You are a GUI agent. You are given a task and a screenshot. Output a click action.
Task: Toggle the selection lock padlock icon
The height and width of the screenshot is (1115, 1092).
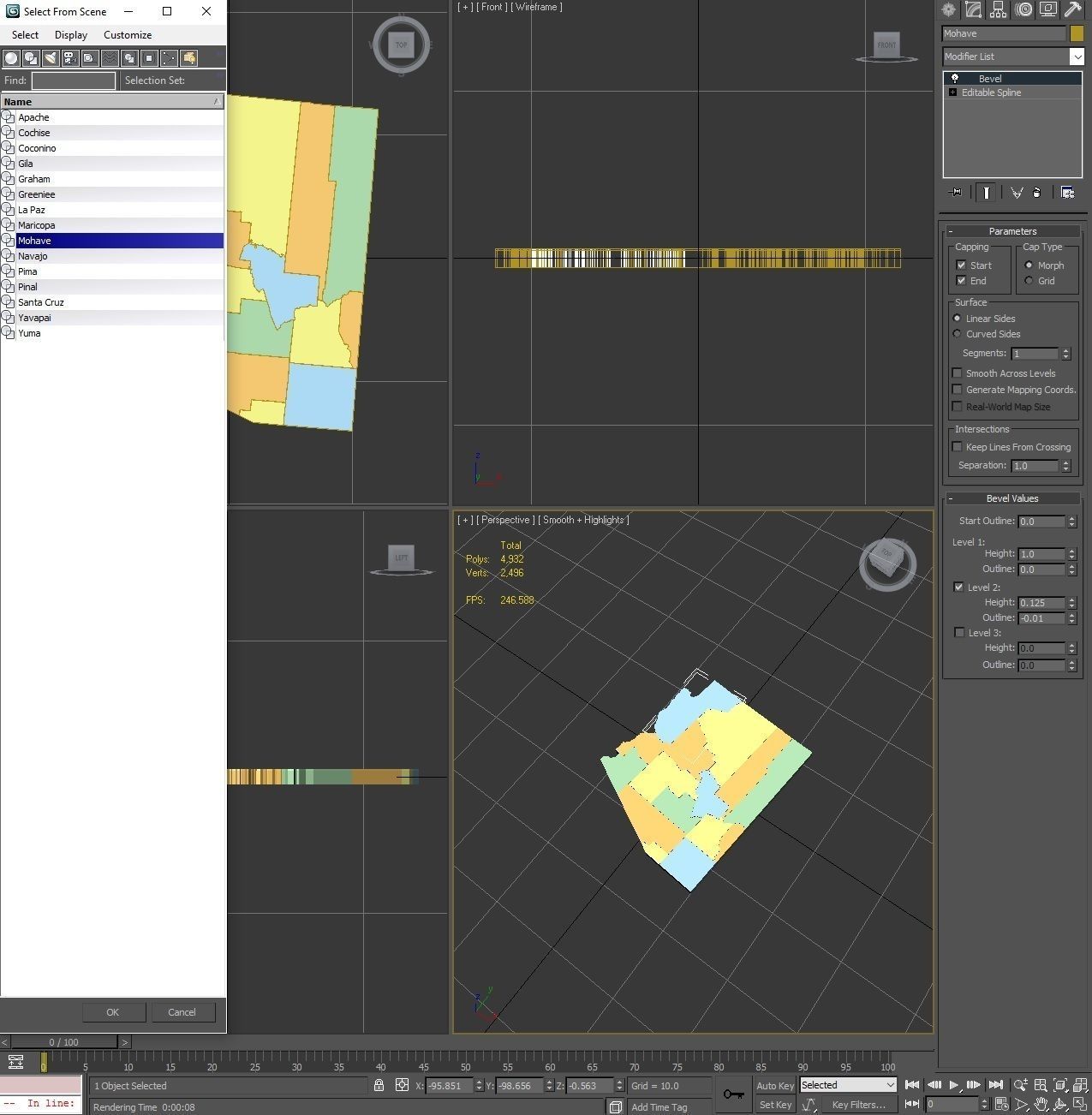[379, 1085]
